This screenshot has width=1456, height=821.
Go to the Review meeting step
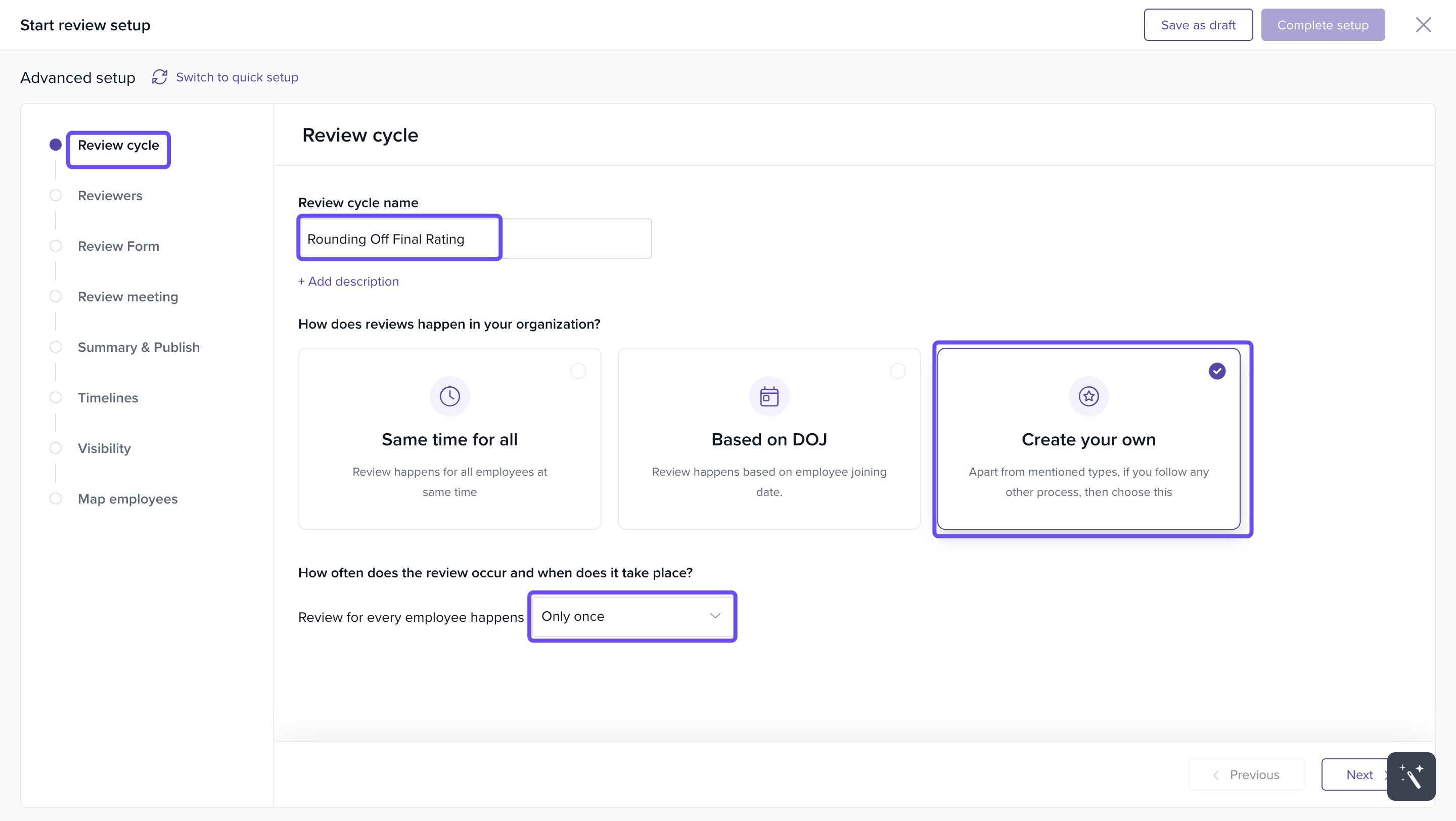pyautogui.click(x=128, y=297)
